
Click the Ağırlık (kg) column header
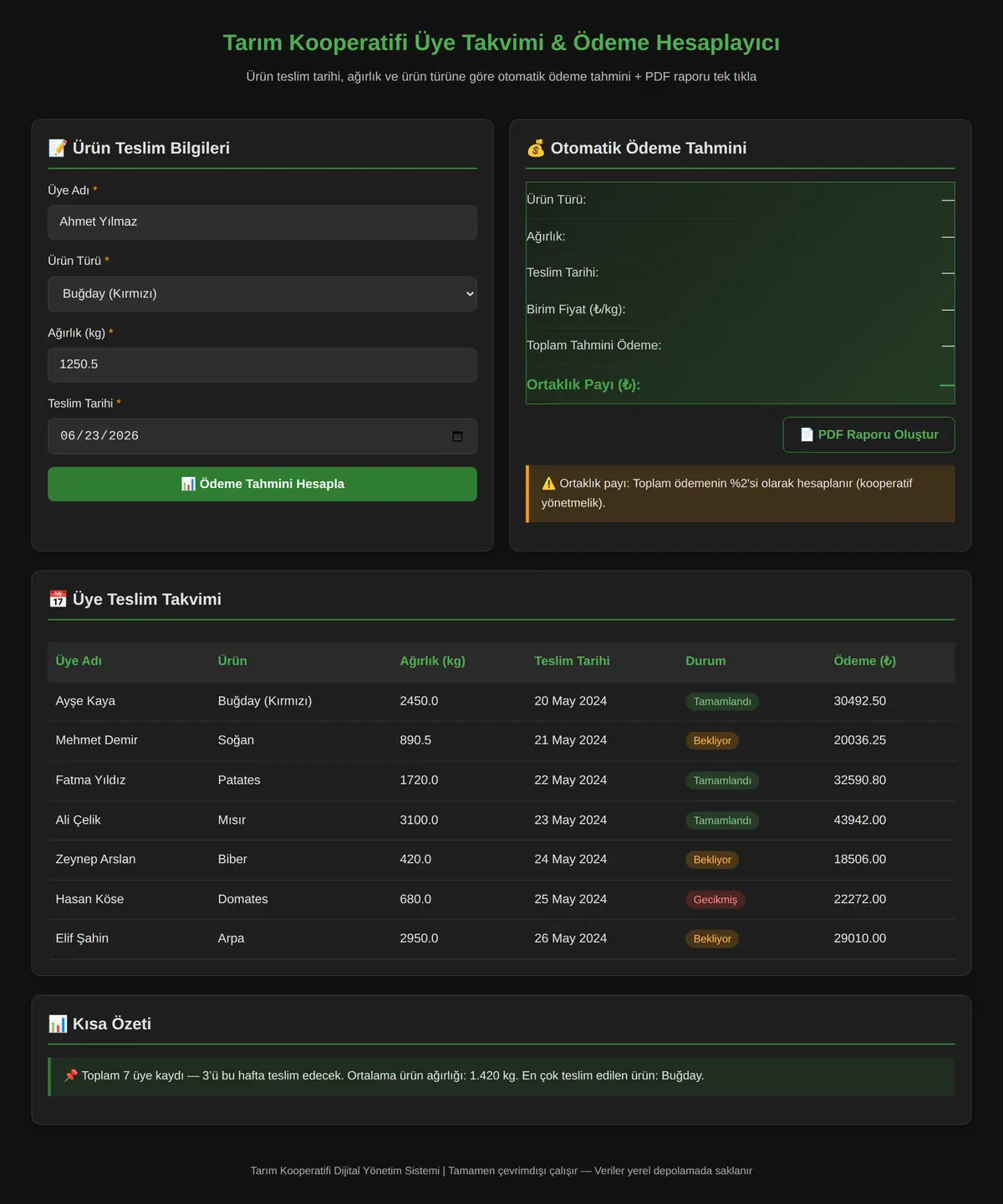click(432, 661)
